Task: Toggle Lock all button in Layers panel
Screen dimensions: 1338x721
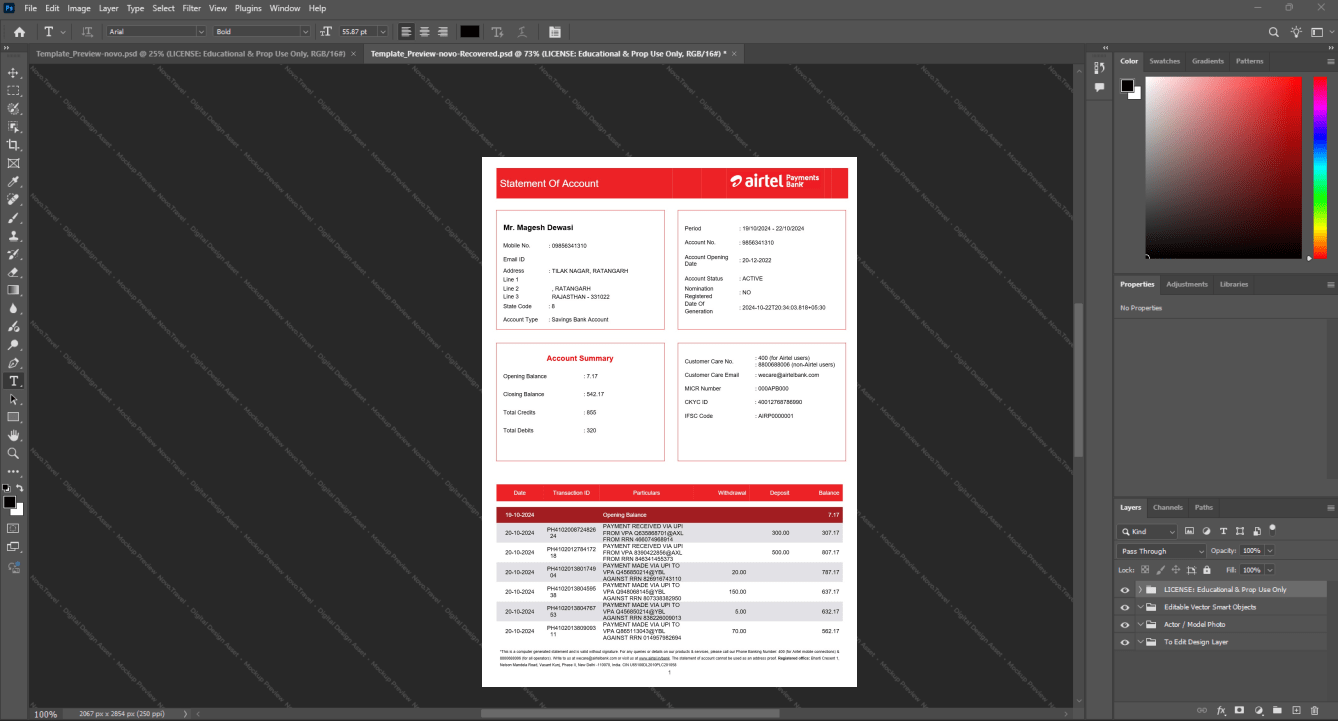Action: [1206, 569]
